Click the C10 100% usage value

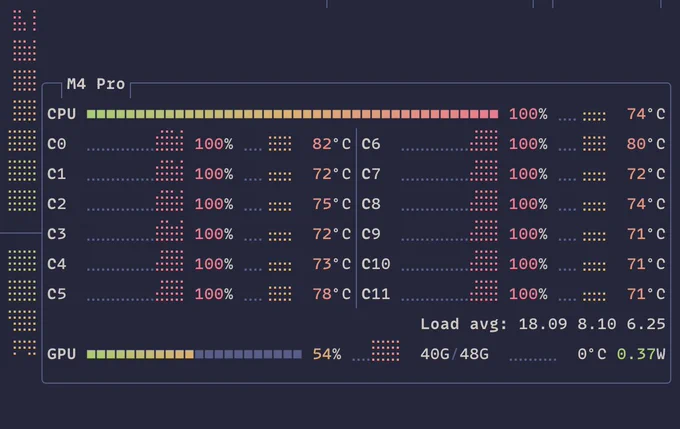(x=528, y=264)
